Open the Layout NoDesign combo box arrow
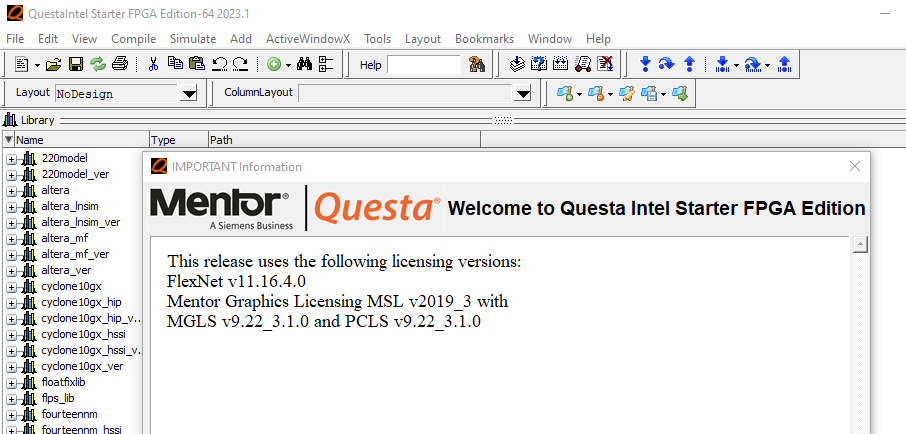 coord(188,94)
